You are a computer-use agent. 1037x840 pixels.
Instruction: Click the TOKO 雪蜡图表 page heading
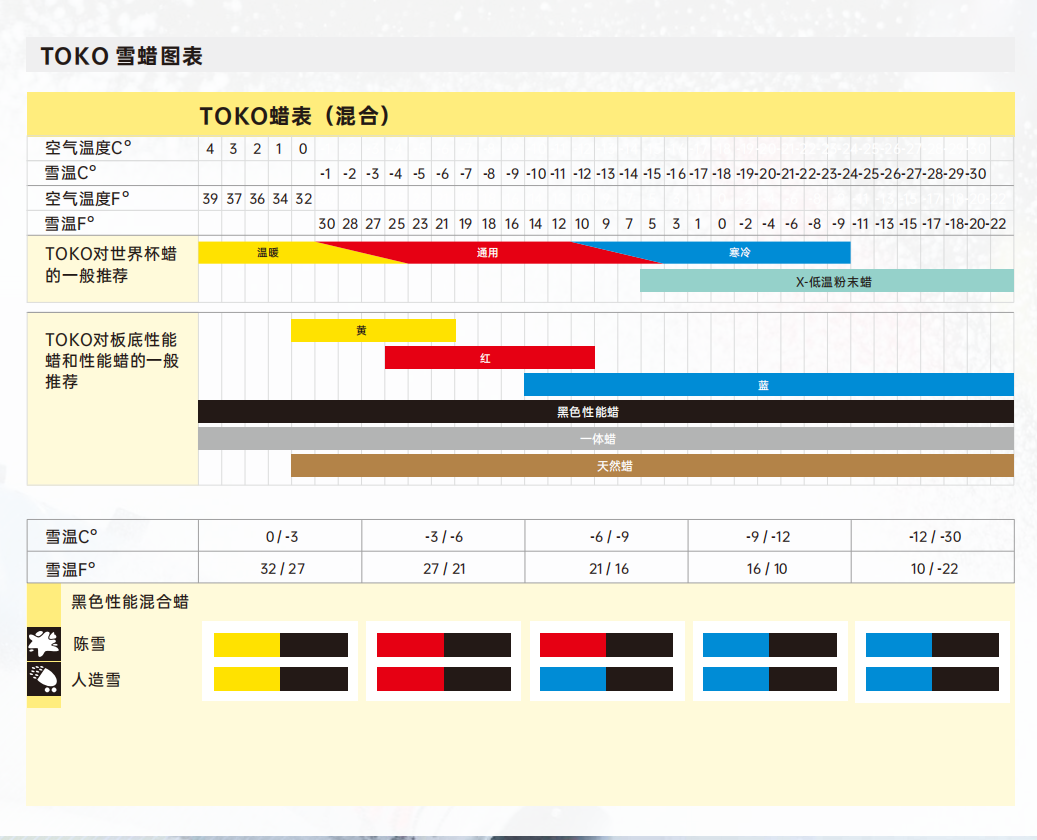point(122,56)
